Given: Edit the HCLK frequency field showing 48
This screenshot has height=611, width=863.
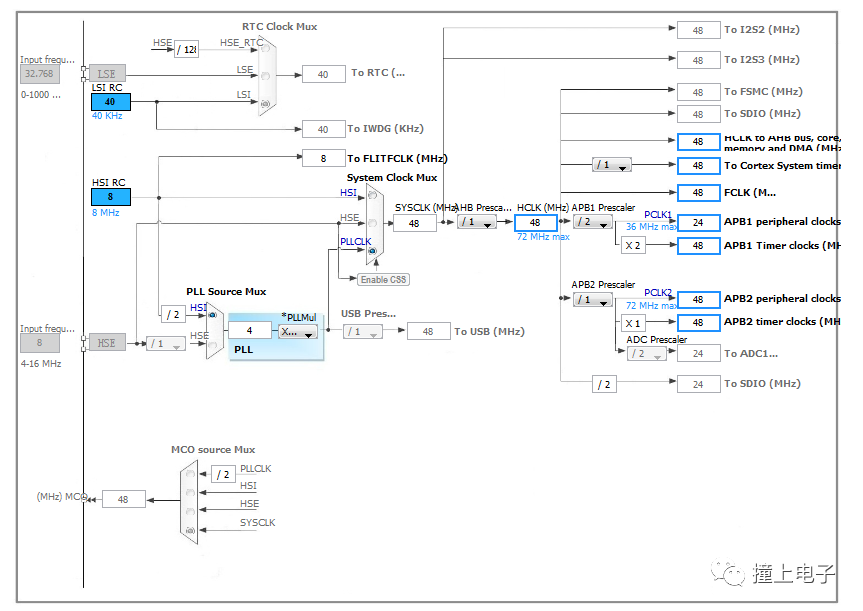Looking at the screenshot, I should pos(535,222).
